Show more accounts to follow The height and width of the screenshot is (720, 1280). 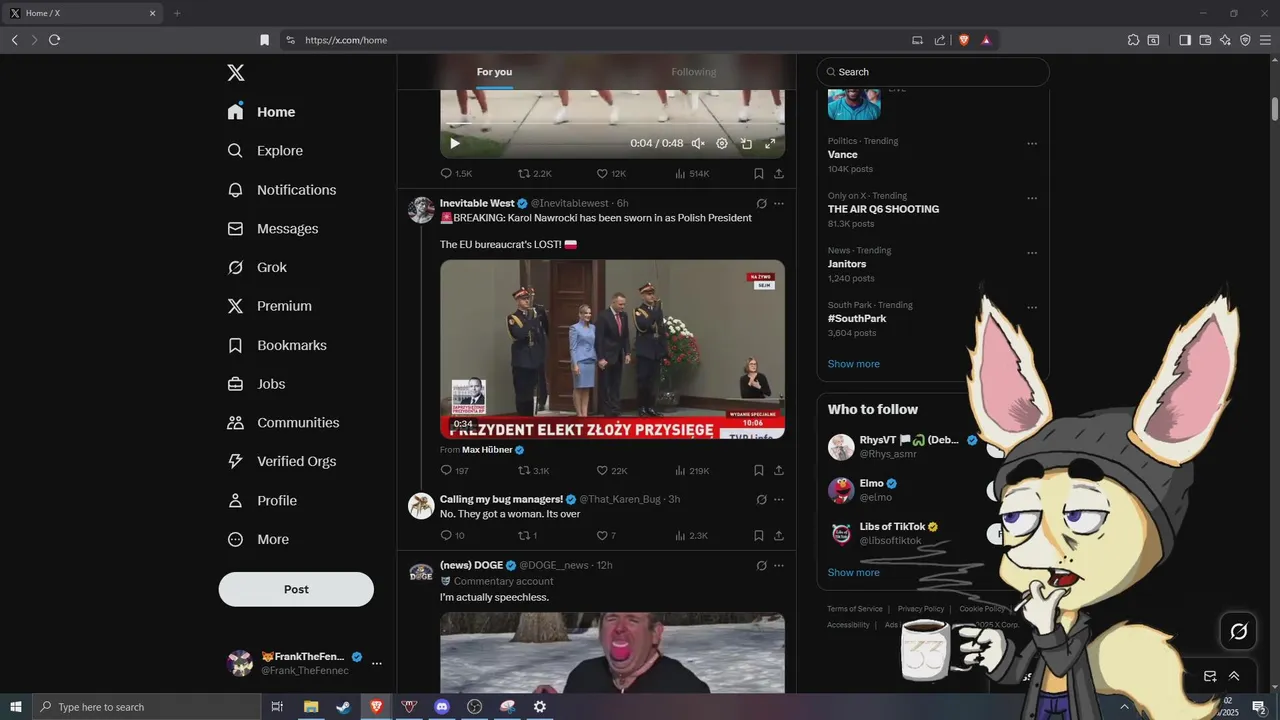point(854,573)
